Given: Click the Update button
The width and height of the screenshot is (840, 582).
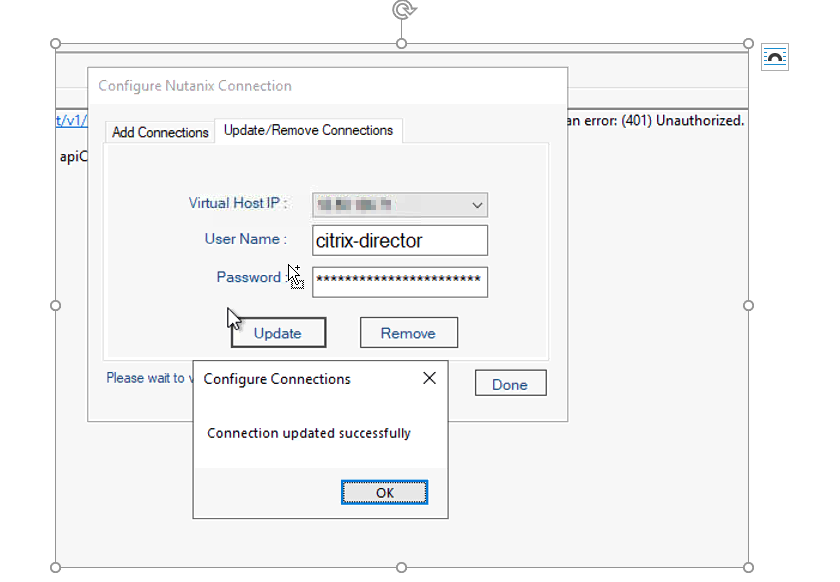Looking at the screenshot, I should click(278, 333).
